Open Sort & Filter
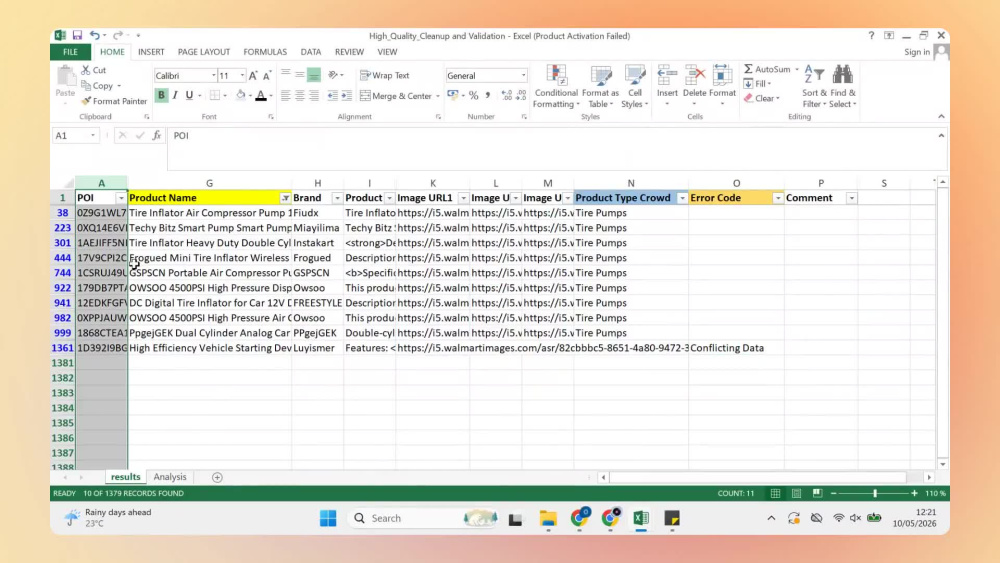This screenshot has height=563, width=1000. [x=814, y=87]
